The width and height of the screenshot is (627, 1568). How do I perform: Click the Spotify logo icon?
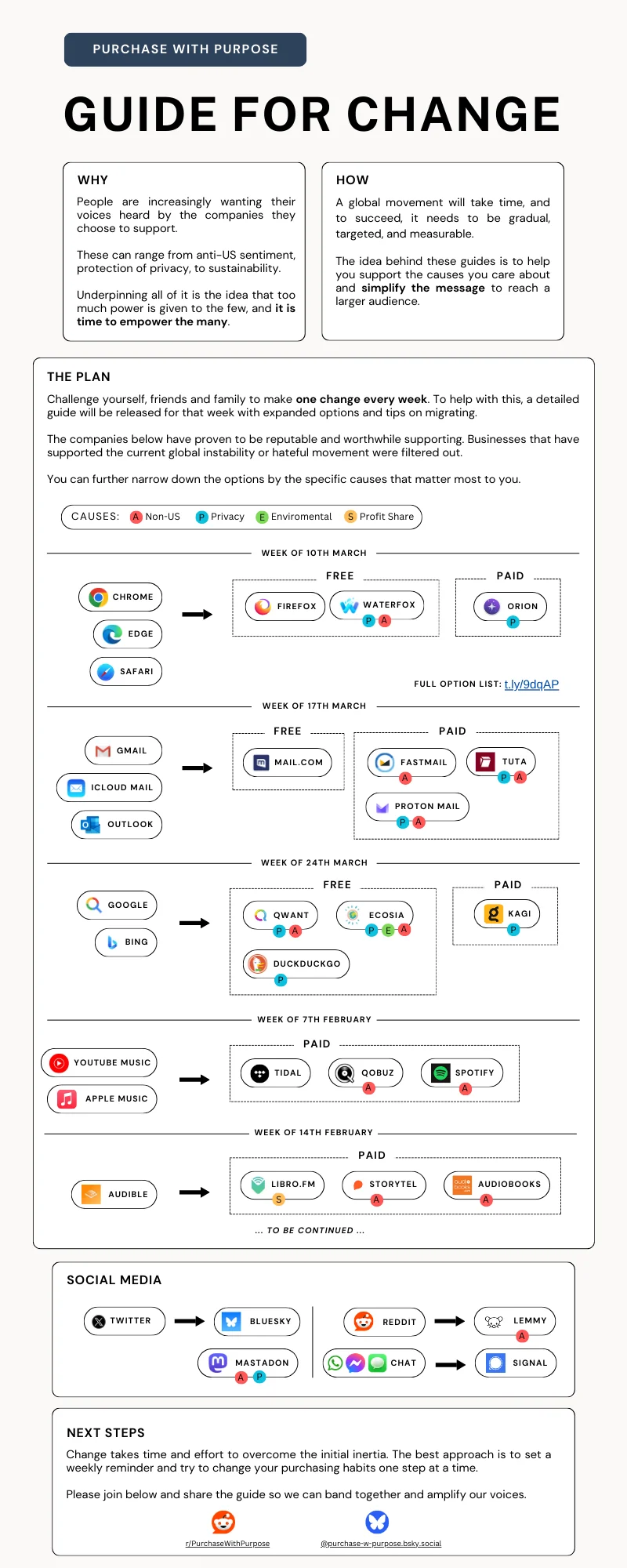(x=440, y=1073)
